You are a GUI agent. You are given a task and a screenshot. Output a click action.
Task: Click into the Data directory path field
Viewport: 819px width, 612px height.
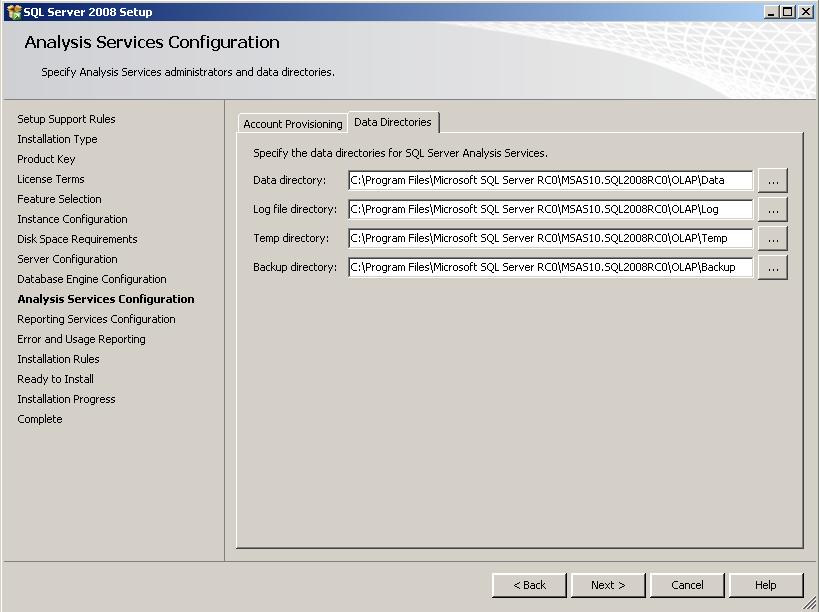(551, 180)
